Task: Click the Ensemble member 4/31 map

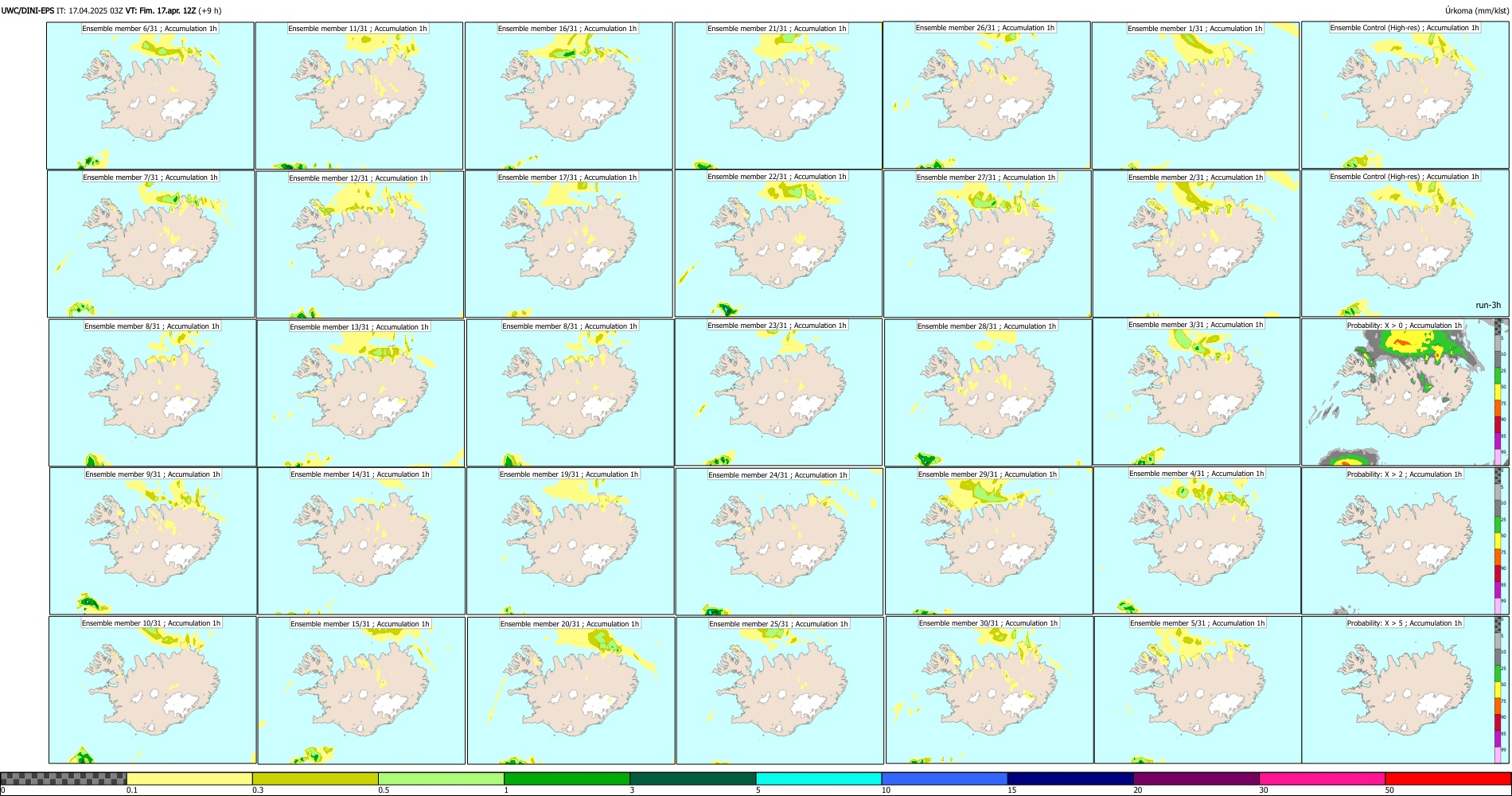Action: click(x=1197, y=540)
